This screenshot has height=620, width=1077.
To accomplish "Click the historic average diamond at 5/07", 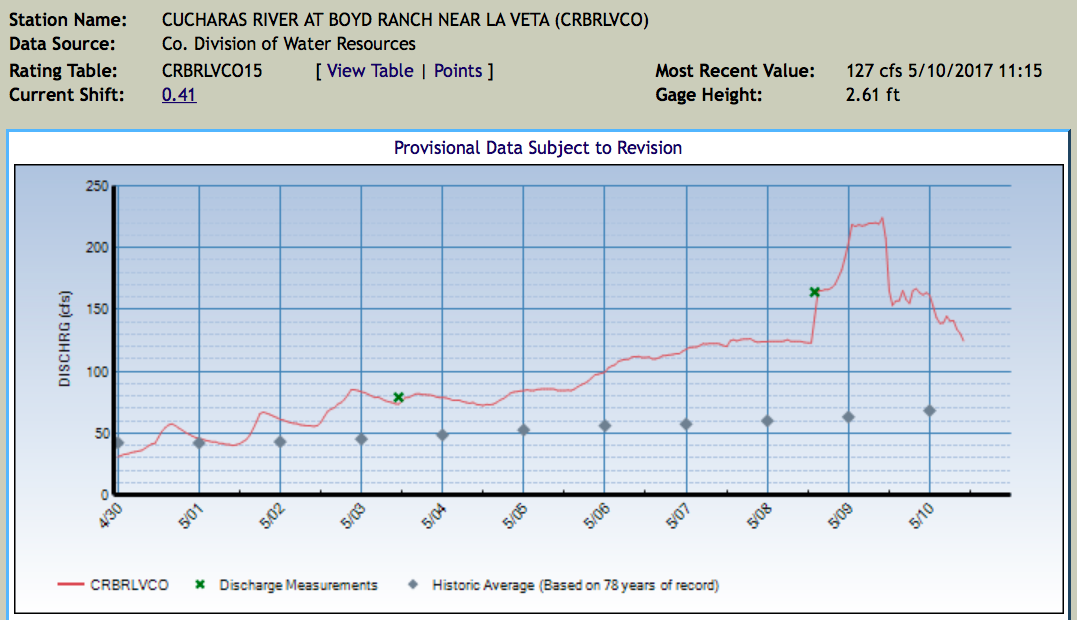I will 686,424.
